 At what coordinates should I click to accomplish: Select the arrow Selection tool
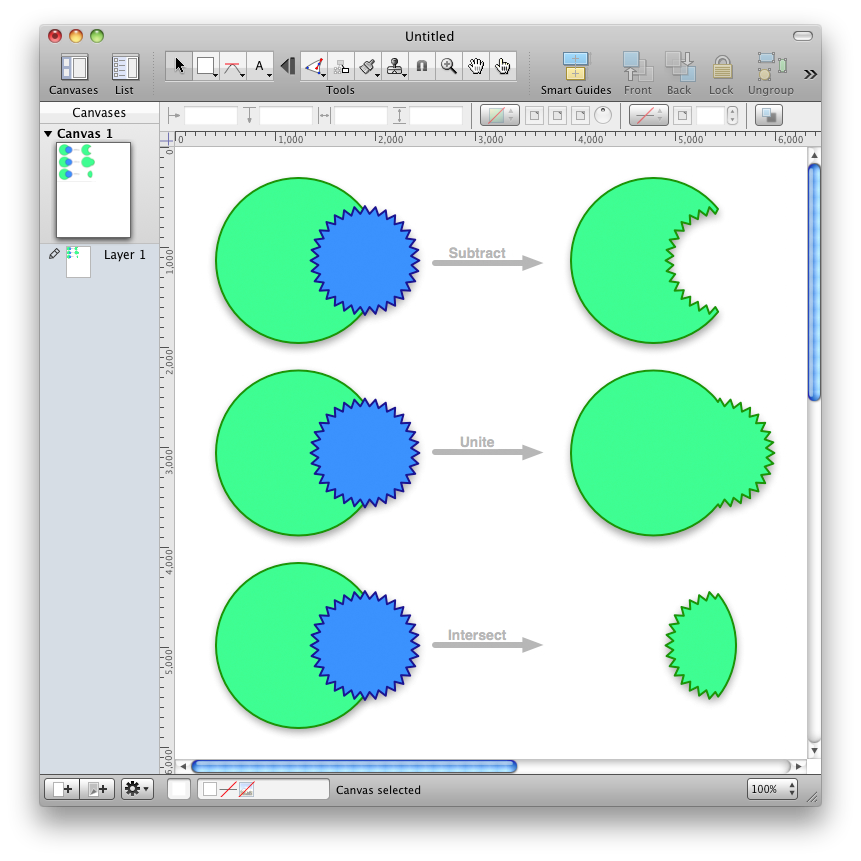(179, 66)
